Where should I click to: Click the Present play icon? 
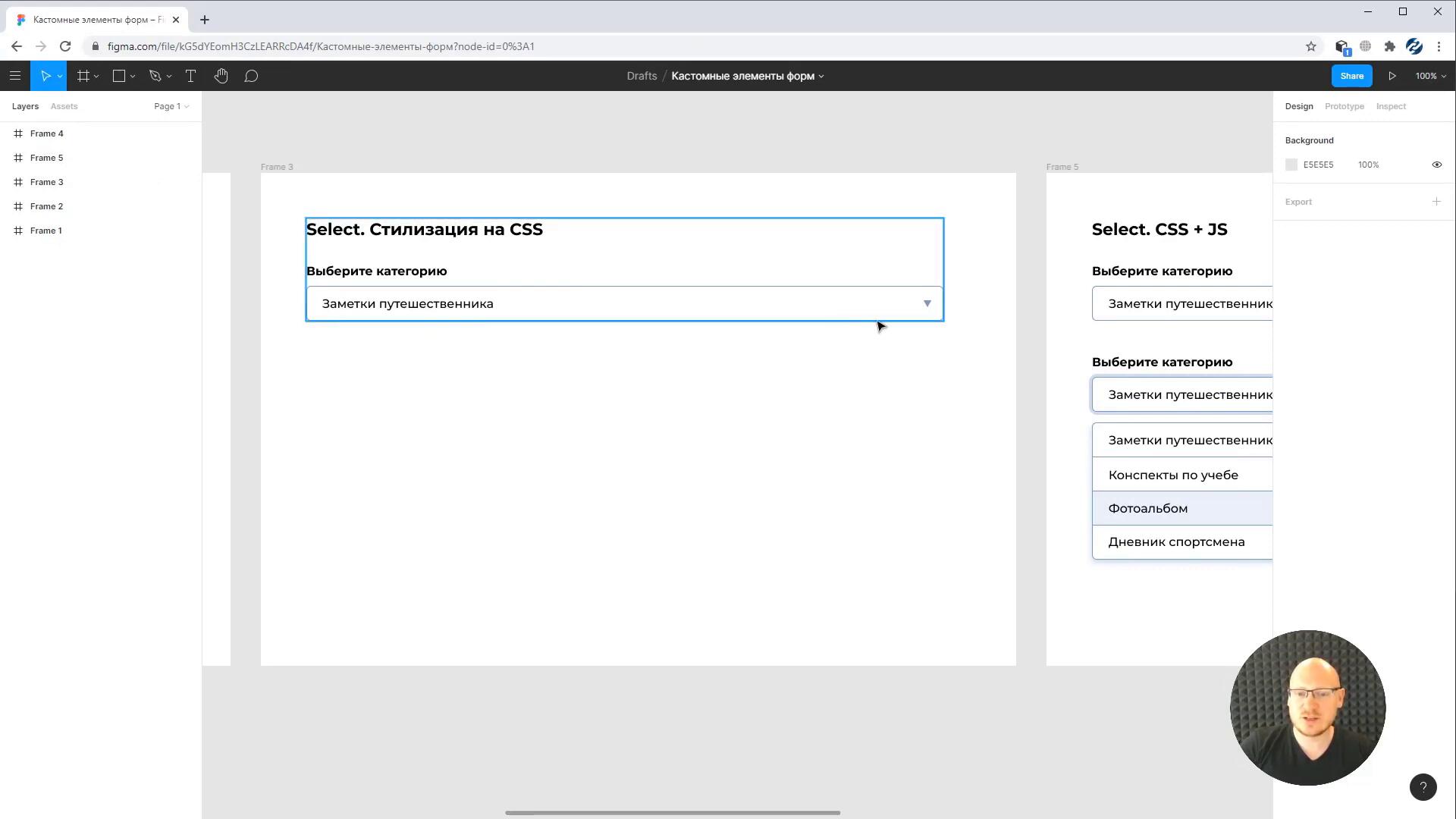(x=1392, y=76)
